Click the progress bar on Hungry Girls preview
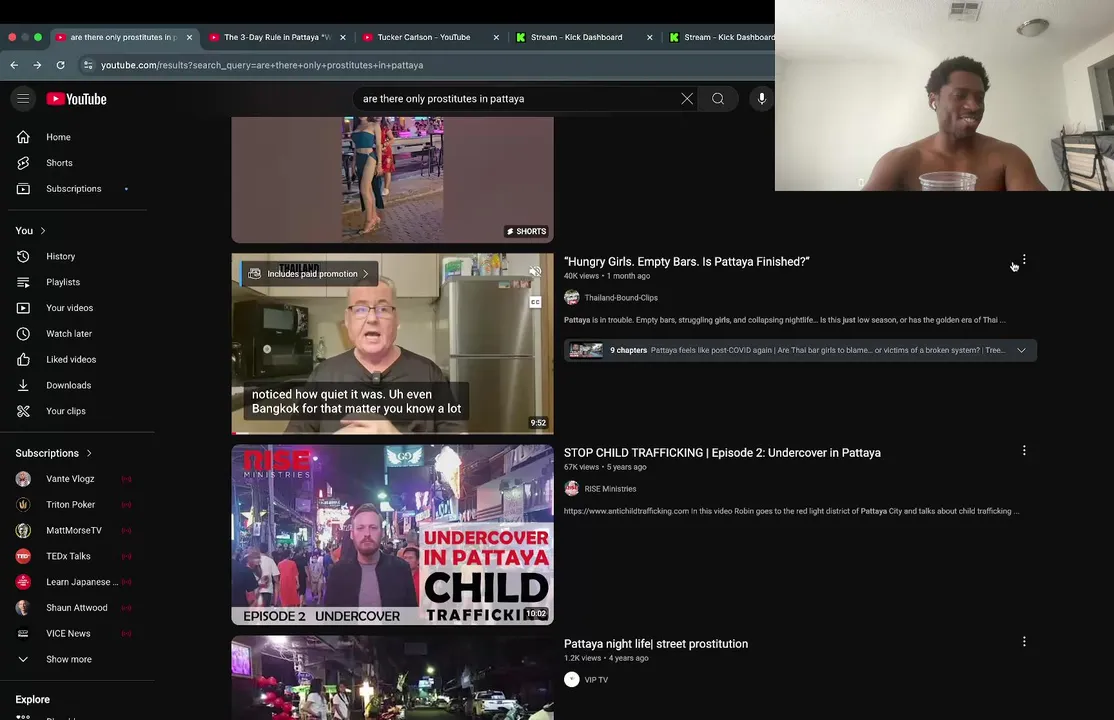This screenshot has height=720, width=1114. pyautogui.click(x=392, y=432)
